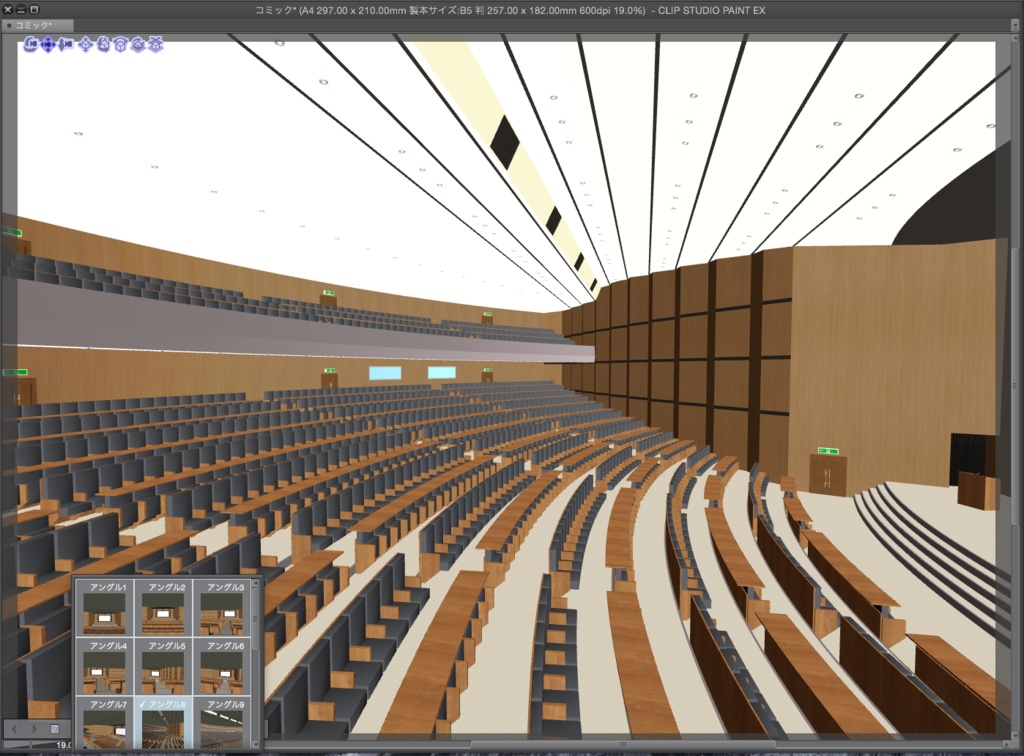Screen dimensions: 1024x756
Task: Choose the checked アングル8 camera angle preset
Action: [163, 723]
